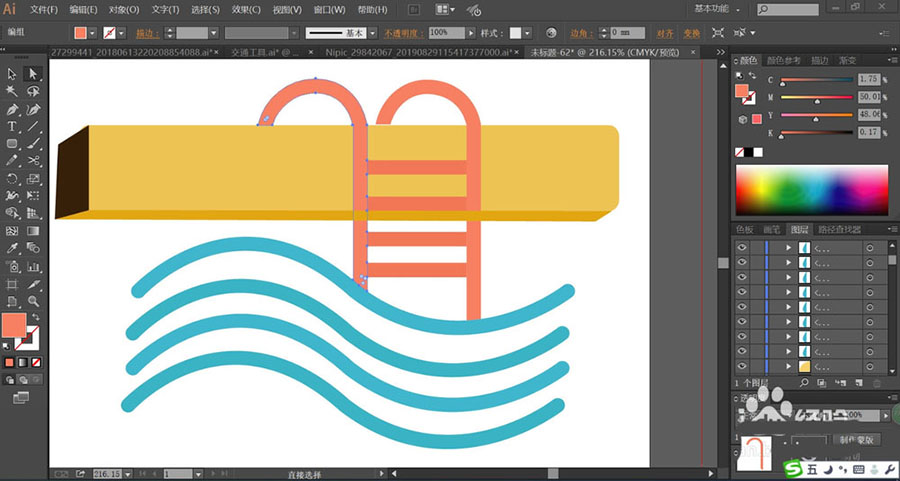
Task: Click the 不透明度 link
Action: 404,33
